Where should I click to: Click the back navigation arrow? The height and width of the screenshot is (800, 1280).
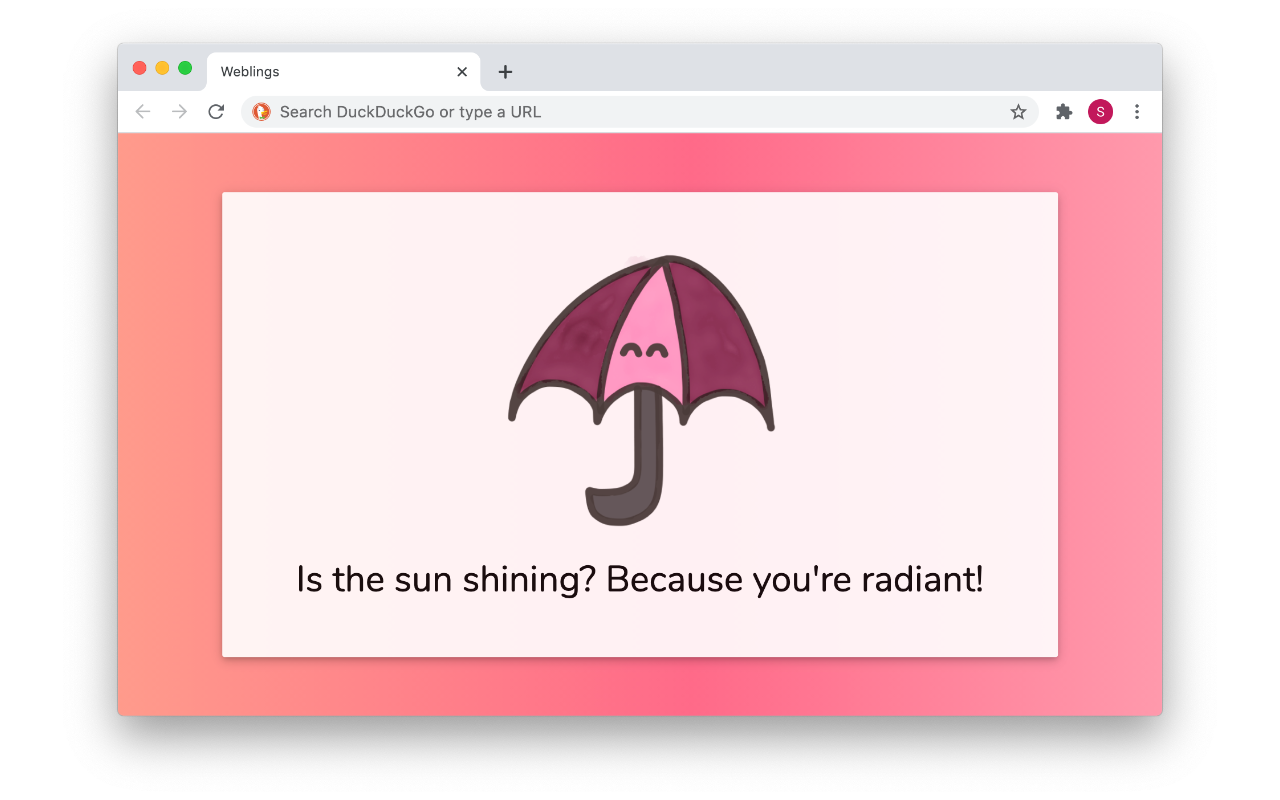[x=143, y=112]
